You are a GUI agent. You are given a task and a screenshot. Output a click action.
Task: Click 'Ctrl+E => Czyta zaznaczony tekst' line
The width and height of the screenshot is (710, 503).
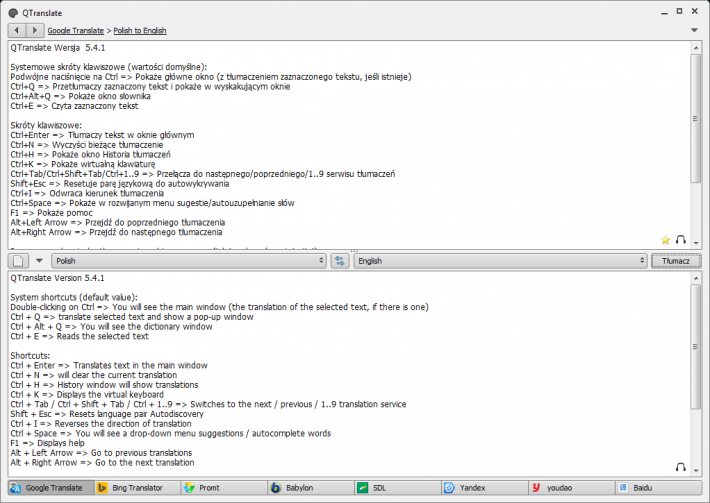click(74, 106)
